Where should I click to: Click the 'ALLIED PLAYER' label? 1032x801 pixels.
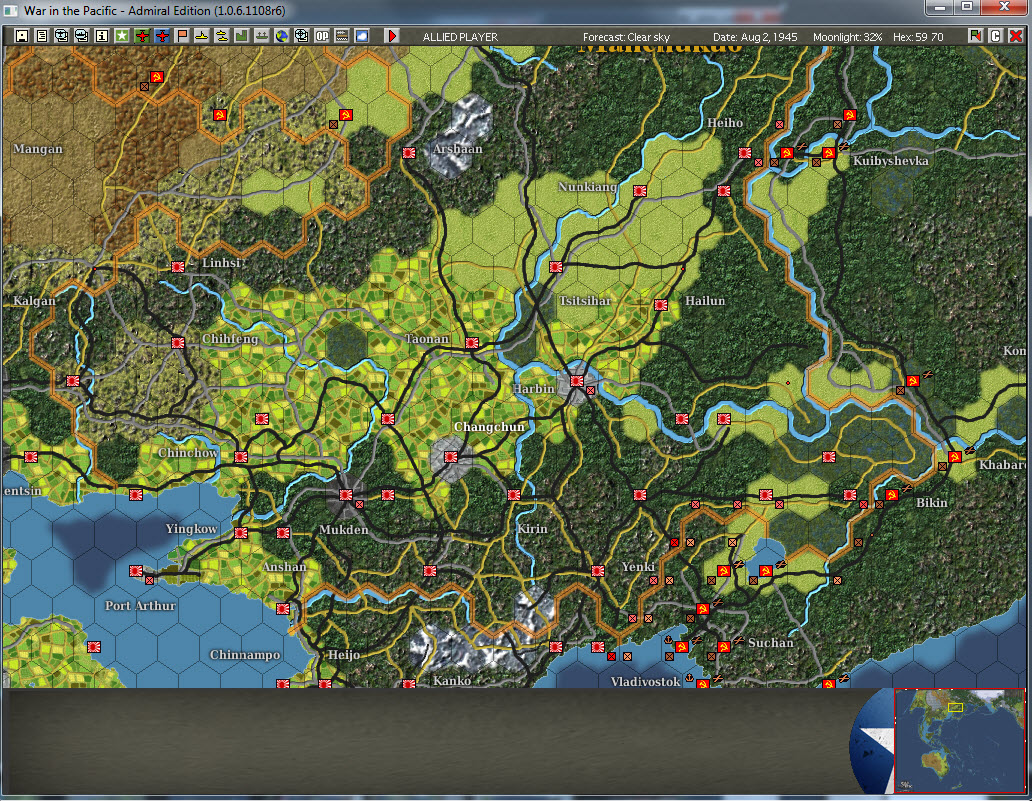pyautogui.click(x=460, y=37)
